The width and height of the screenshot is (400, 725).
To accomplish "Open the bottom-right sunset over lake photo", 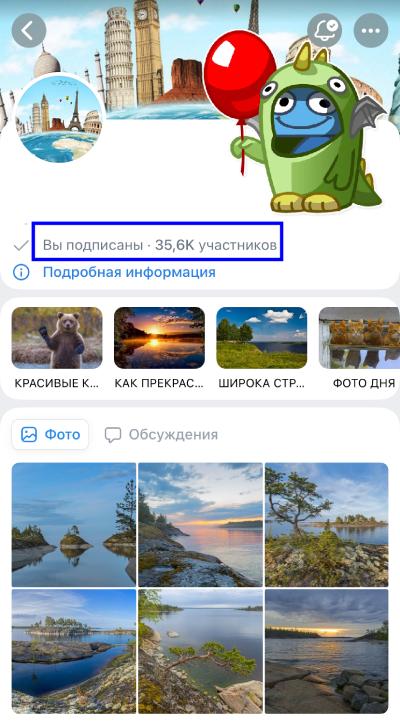I will coord(326,651).
